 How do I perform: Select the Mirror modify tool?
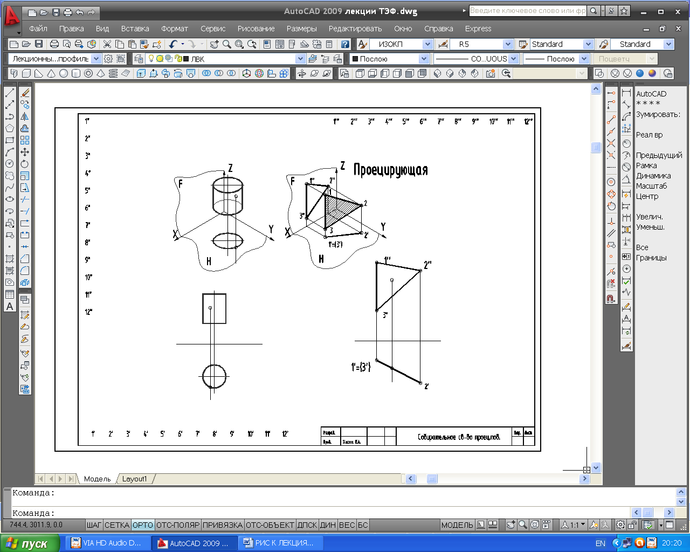pyautogui.click(x=25, y=117)
